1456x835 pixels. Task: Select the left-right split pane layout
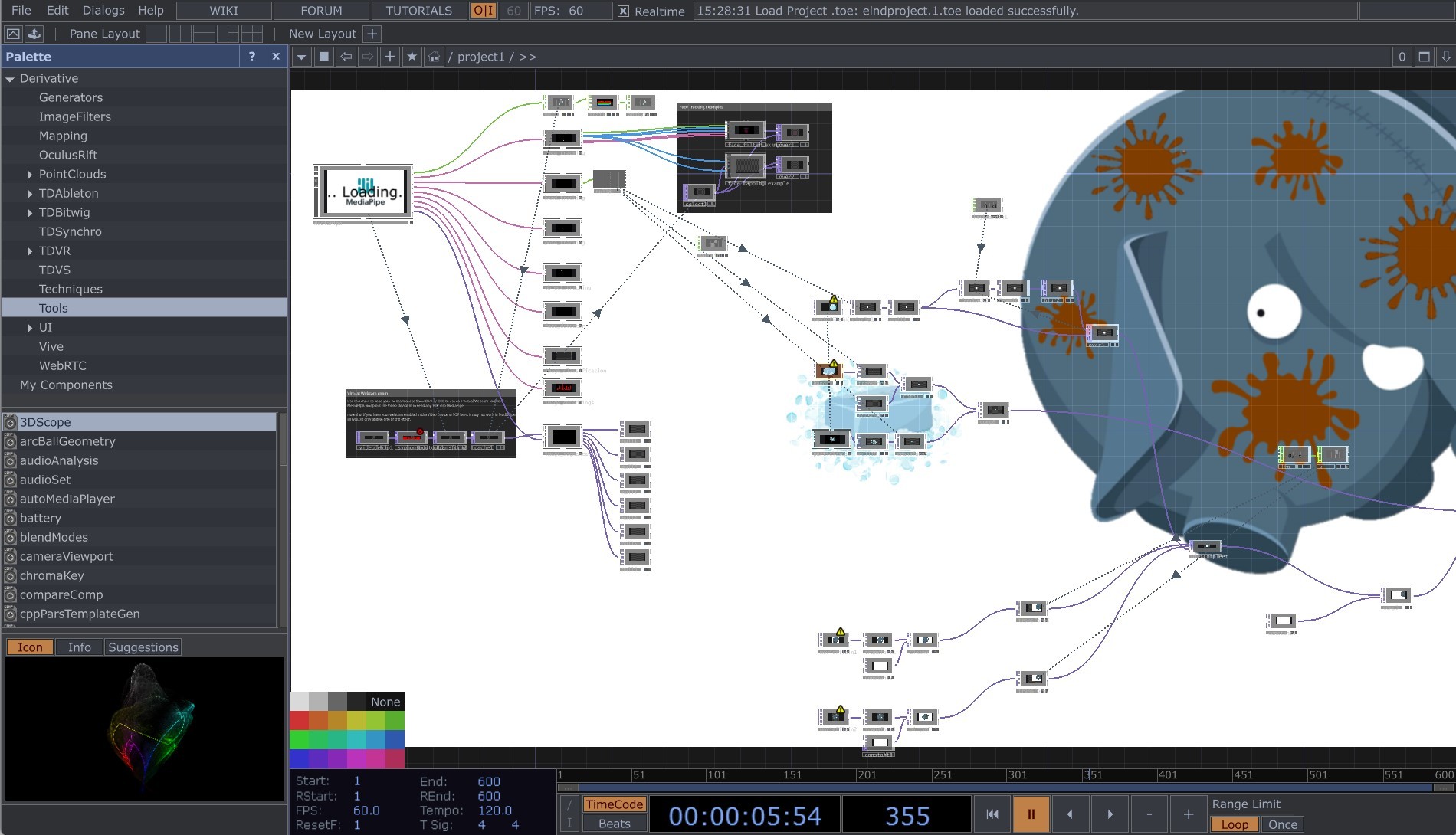[x=180, y=34]
